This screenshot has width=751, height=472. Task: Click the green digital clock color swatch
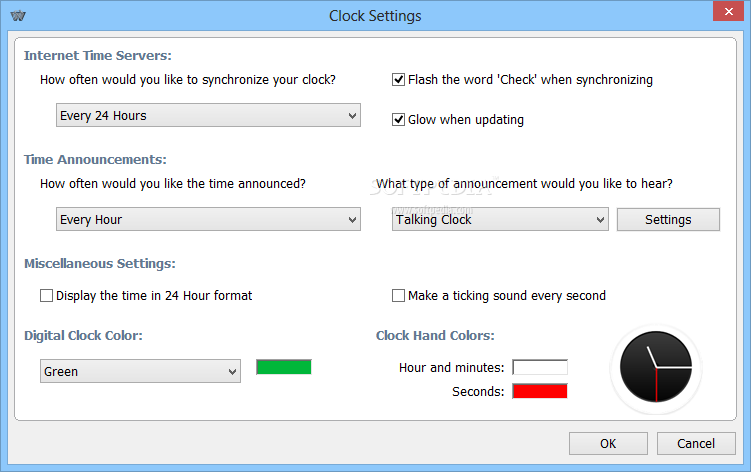[x=284, y=368]
